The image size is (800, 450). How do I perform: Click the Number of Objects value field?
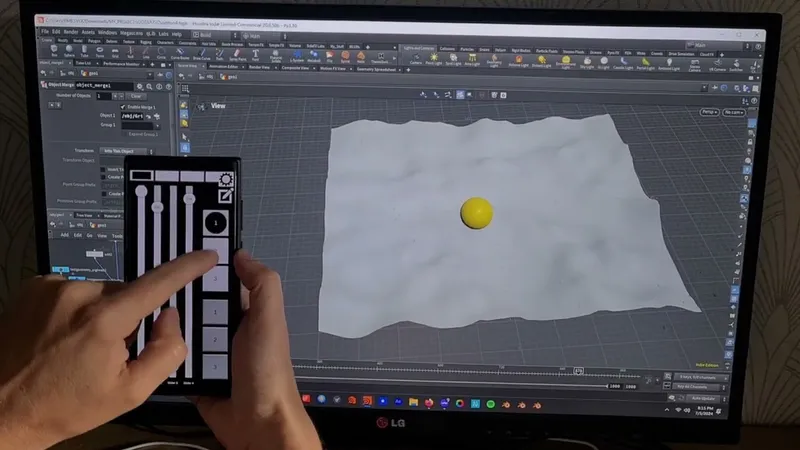point(103,96)
